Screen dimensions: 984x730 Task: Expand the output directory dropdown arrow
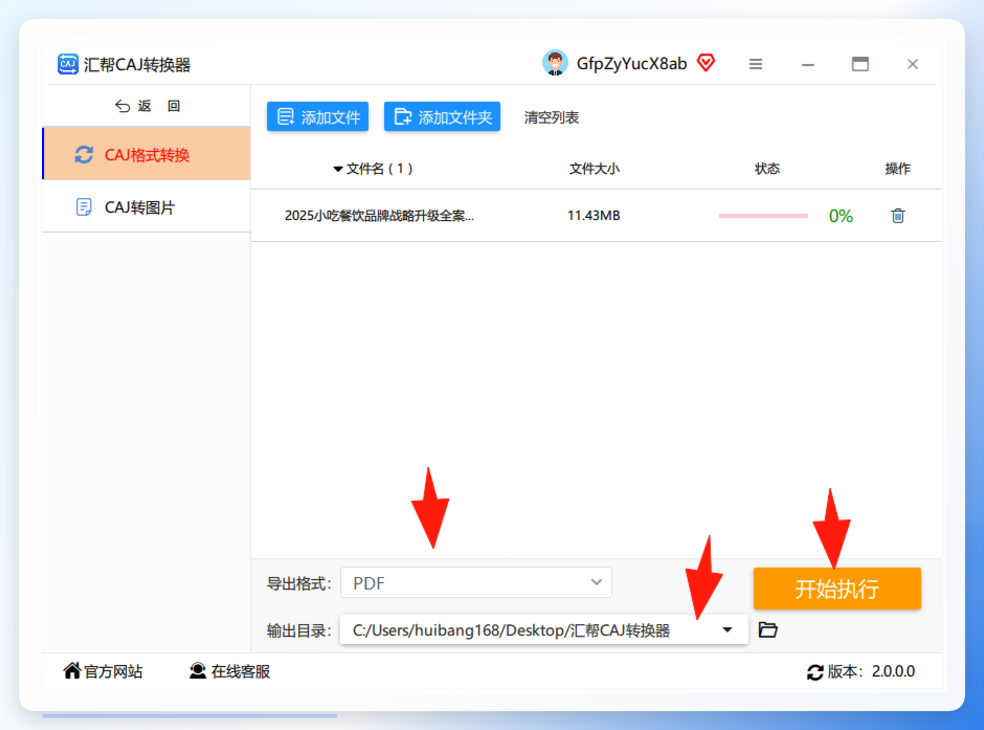[727, 630]
